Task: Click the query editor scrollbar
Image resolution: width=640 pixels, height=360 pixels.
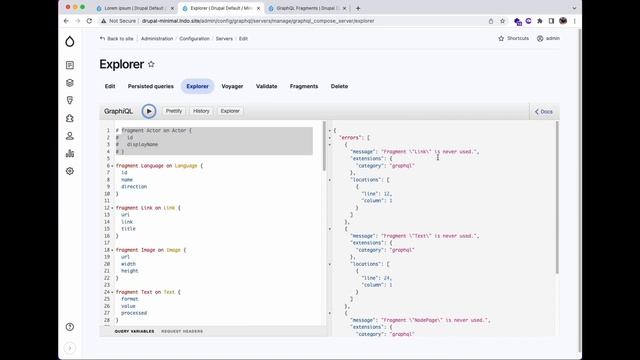Action: 324,146
